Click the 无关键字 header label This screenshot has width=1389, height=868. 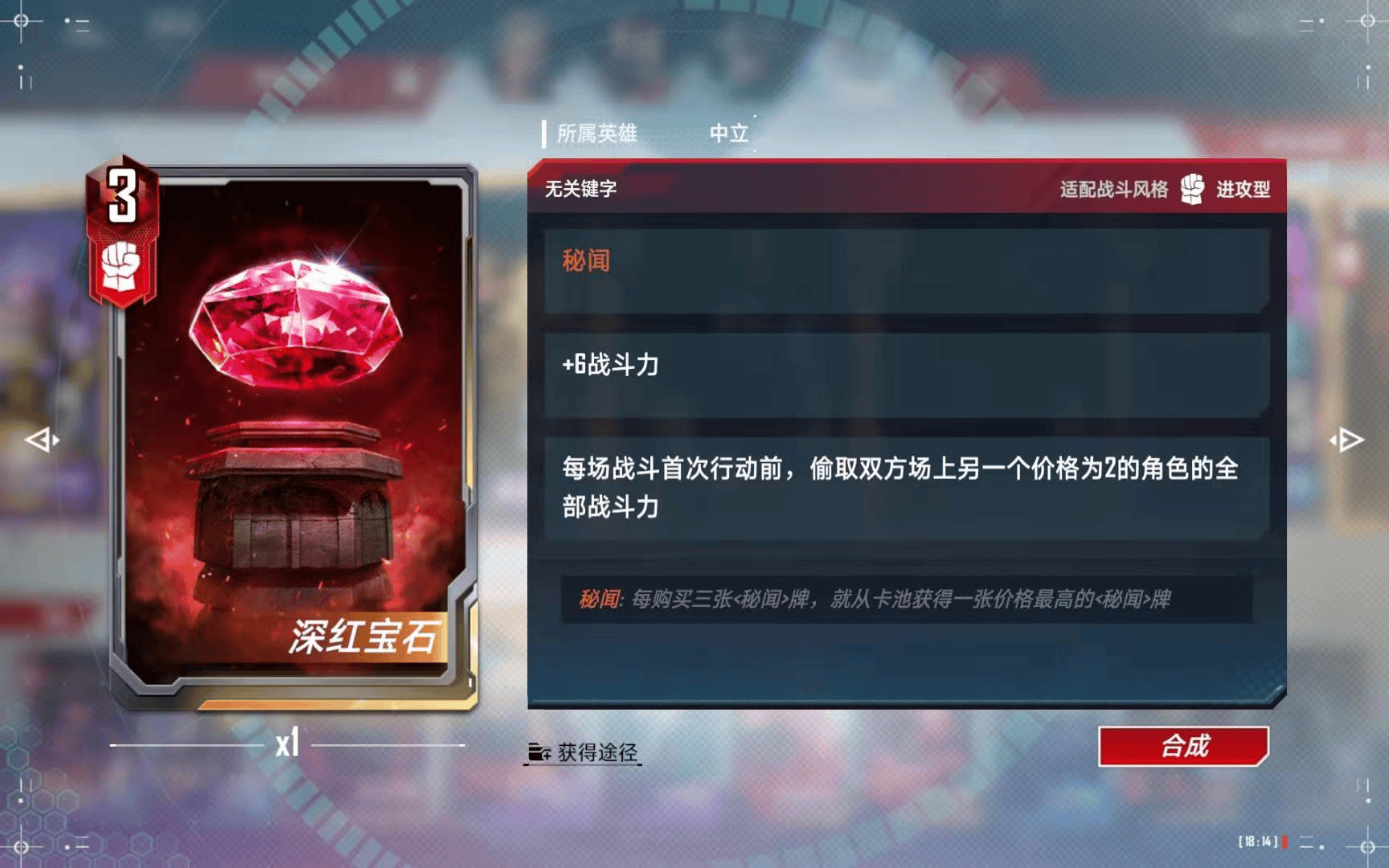coord(580,189)
